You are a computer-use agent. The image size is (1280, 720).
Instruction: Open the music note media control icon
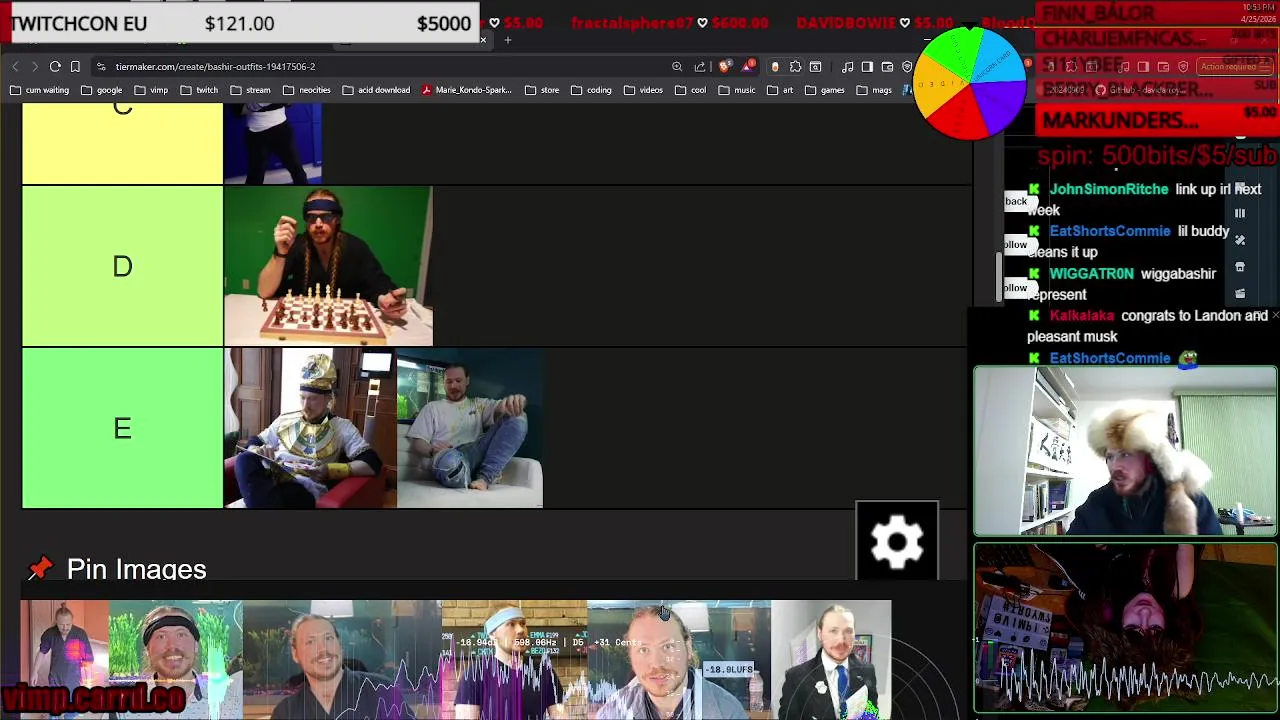click(847, 67)
